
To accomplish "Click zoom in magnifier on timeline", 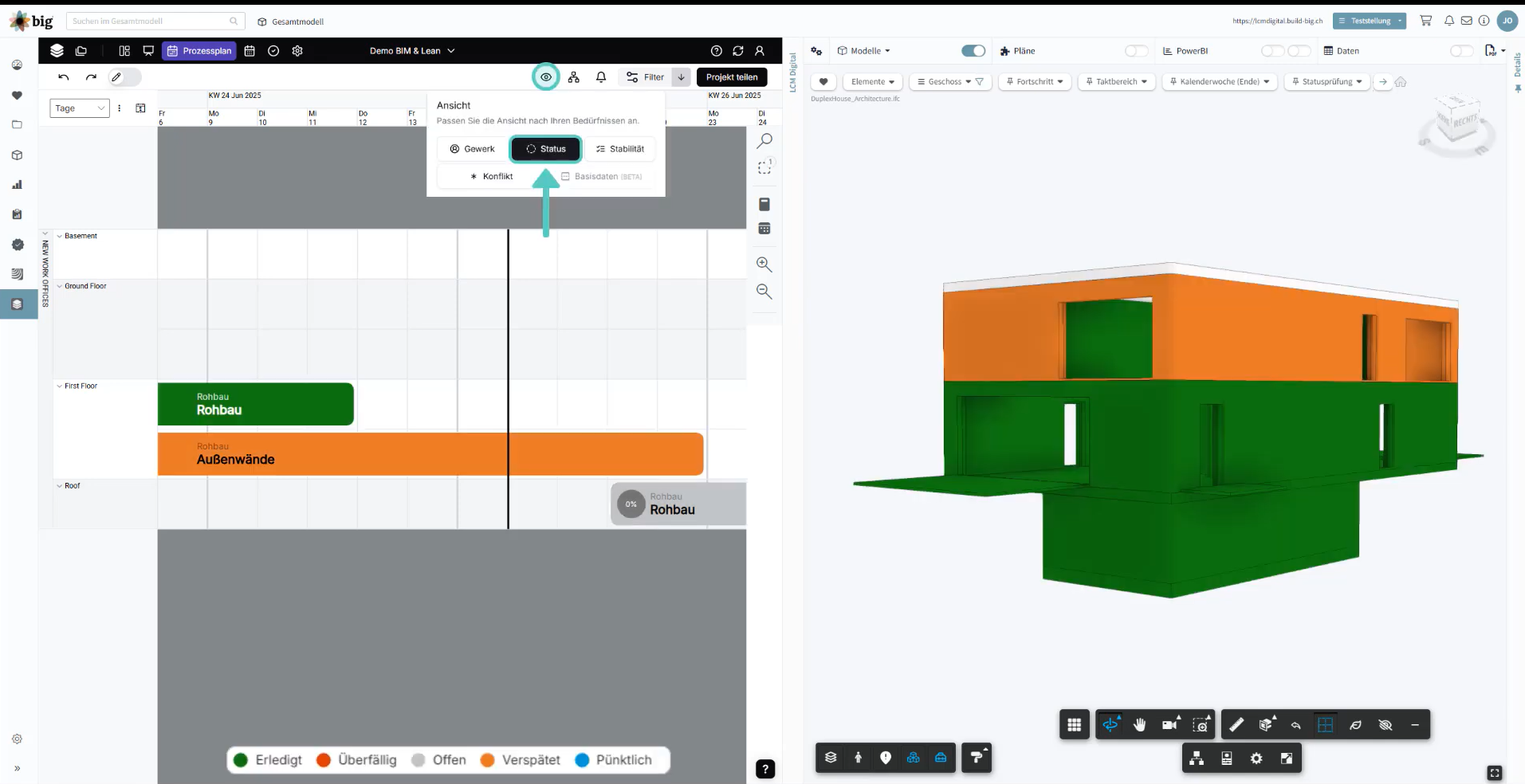I will coord(764,265).
